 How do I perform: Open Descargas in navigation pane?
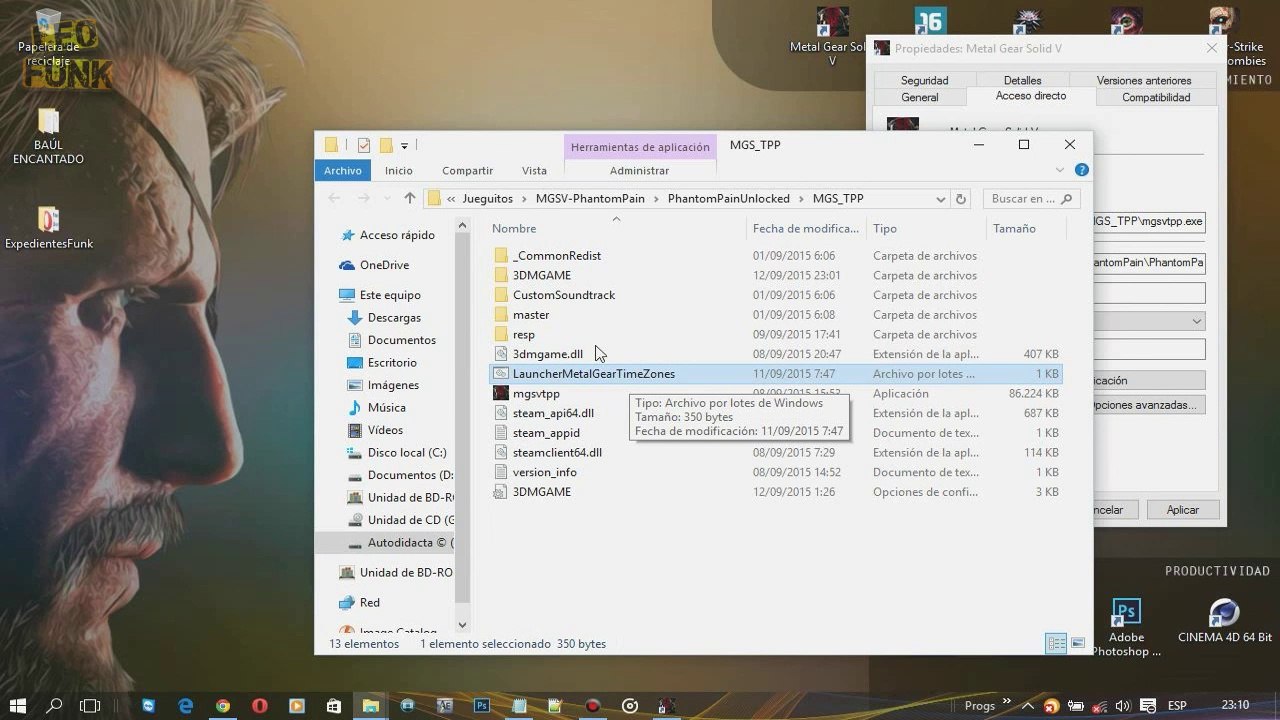tap(394, 318)
